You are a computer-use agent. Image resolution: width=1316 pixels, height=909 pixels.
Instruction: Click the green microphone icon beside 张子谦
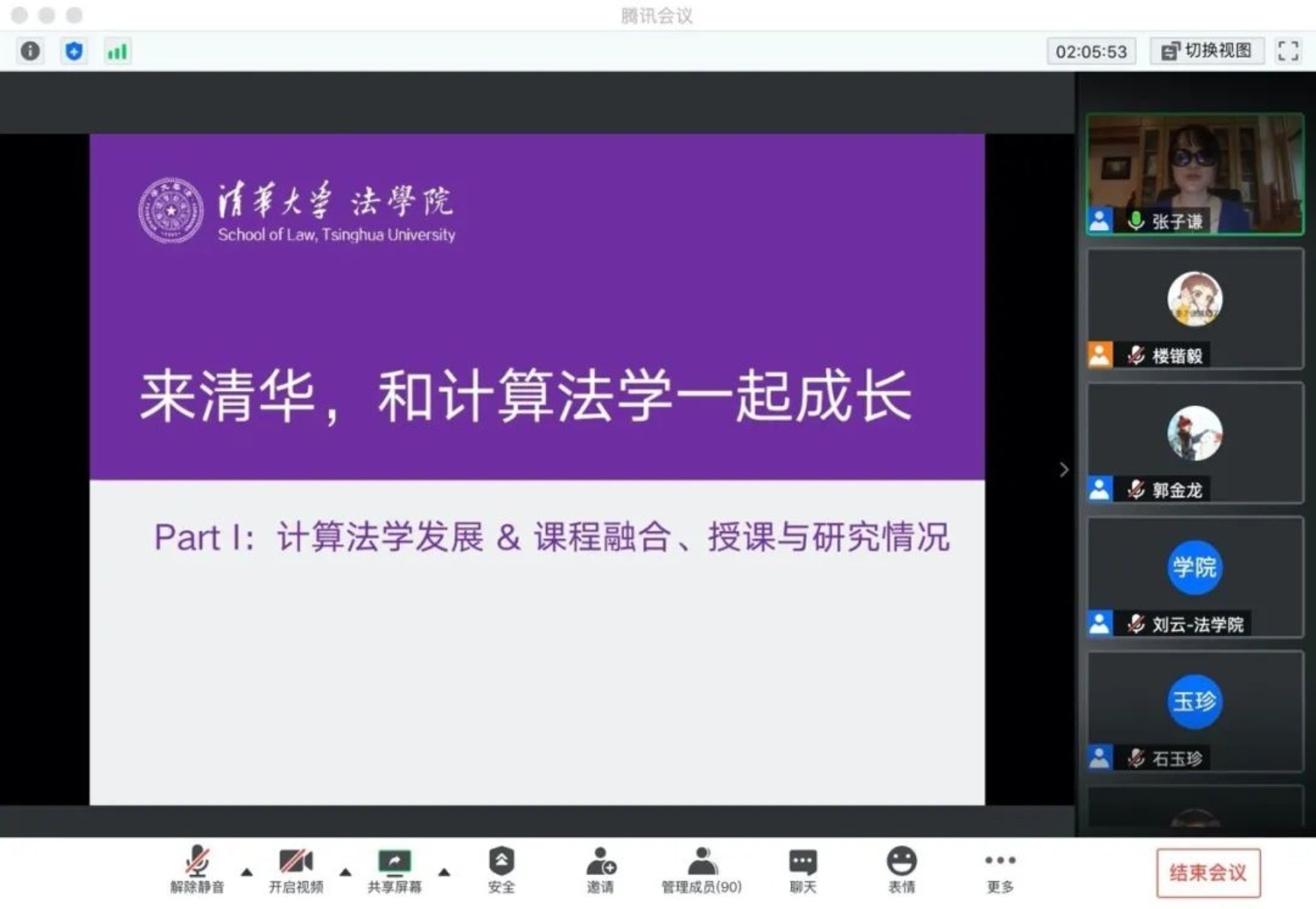click(1136, 221)
